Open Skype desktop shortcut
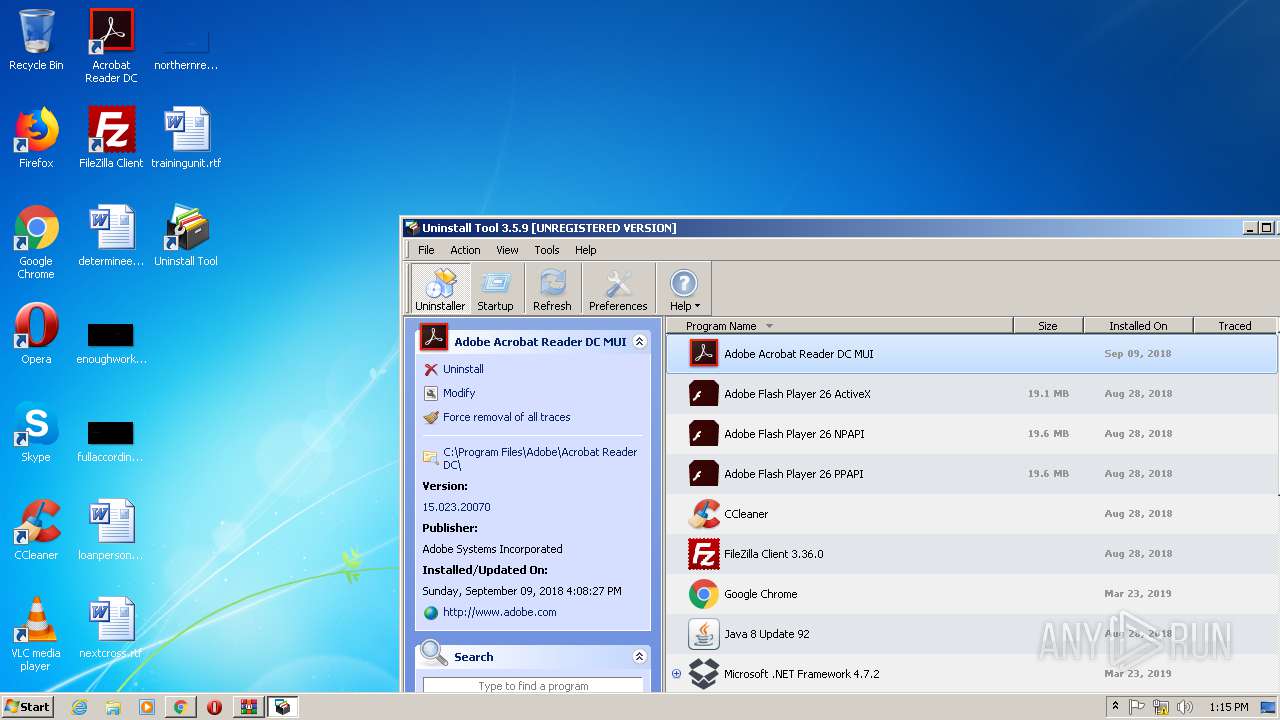The height and width of the screenshot is (720, 1280). [36, 432]
